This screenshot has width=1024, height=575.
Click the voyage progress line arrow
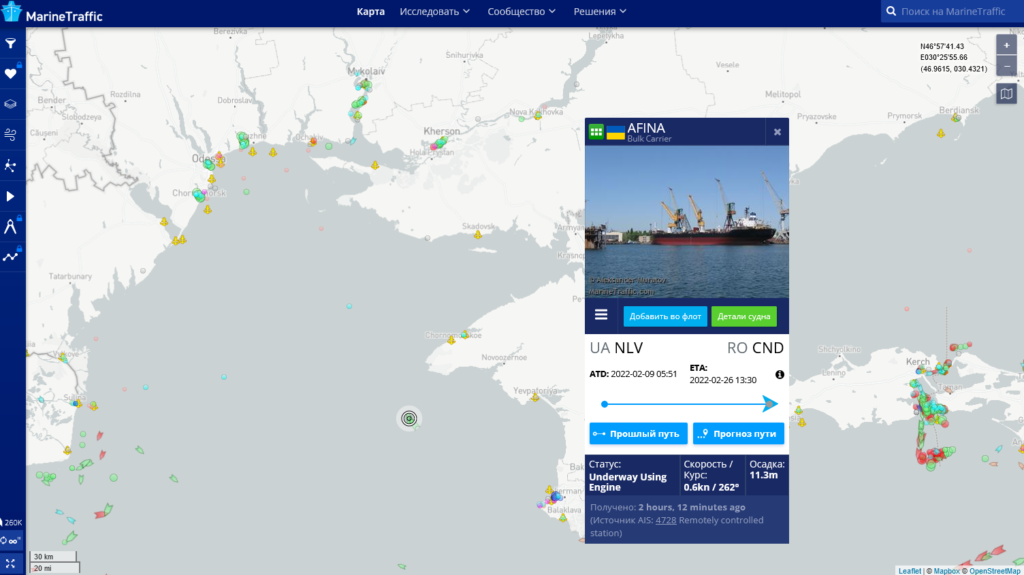[769, 404]
